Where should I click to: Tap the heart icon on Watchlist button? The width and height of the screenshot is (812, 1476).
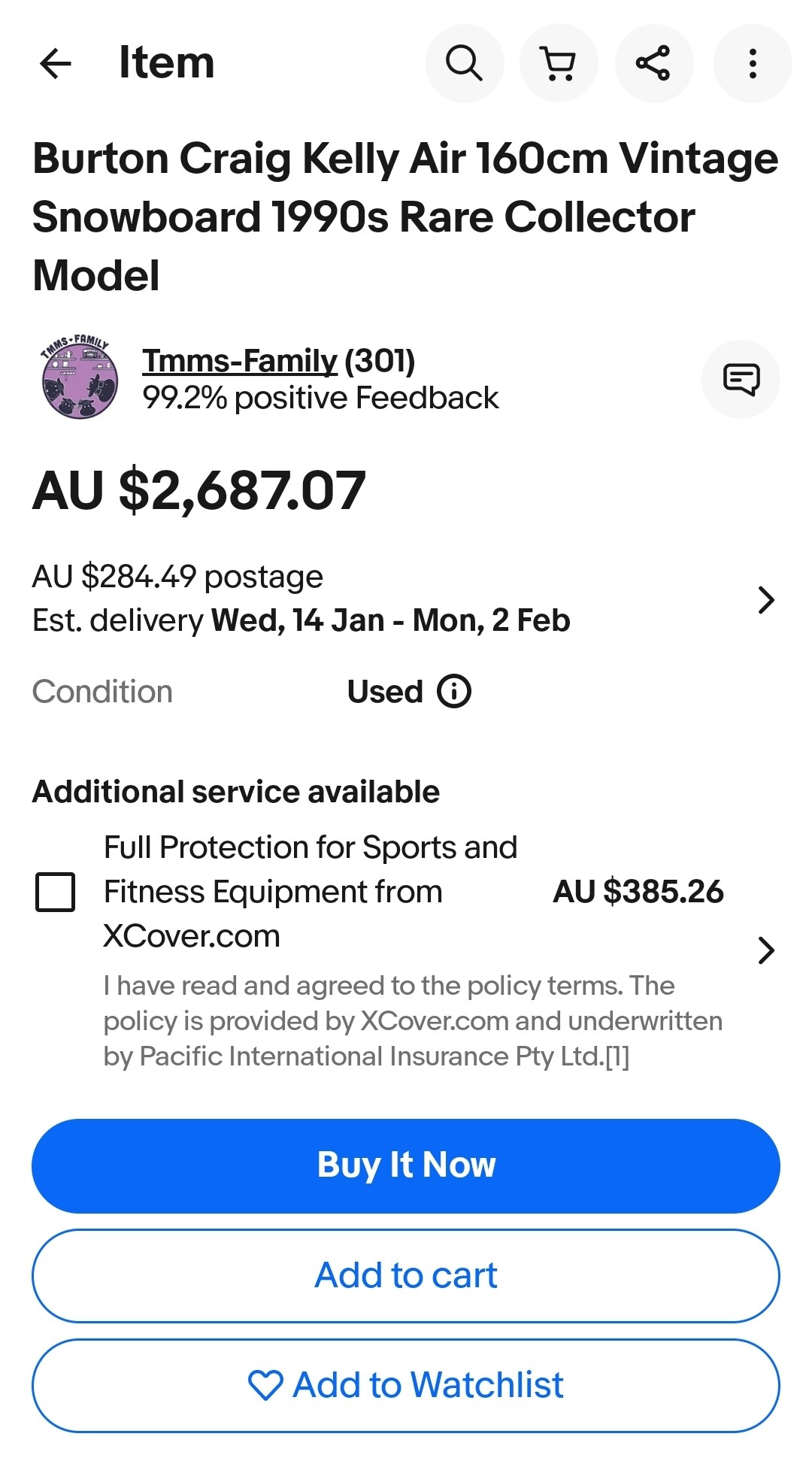(x=265, y=1385)
